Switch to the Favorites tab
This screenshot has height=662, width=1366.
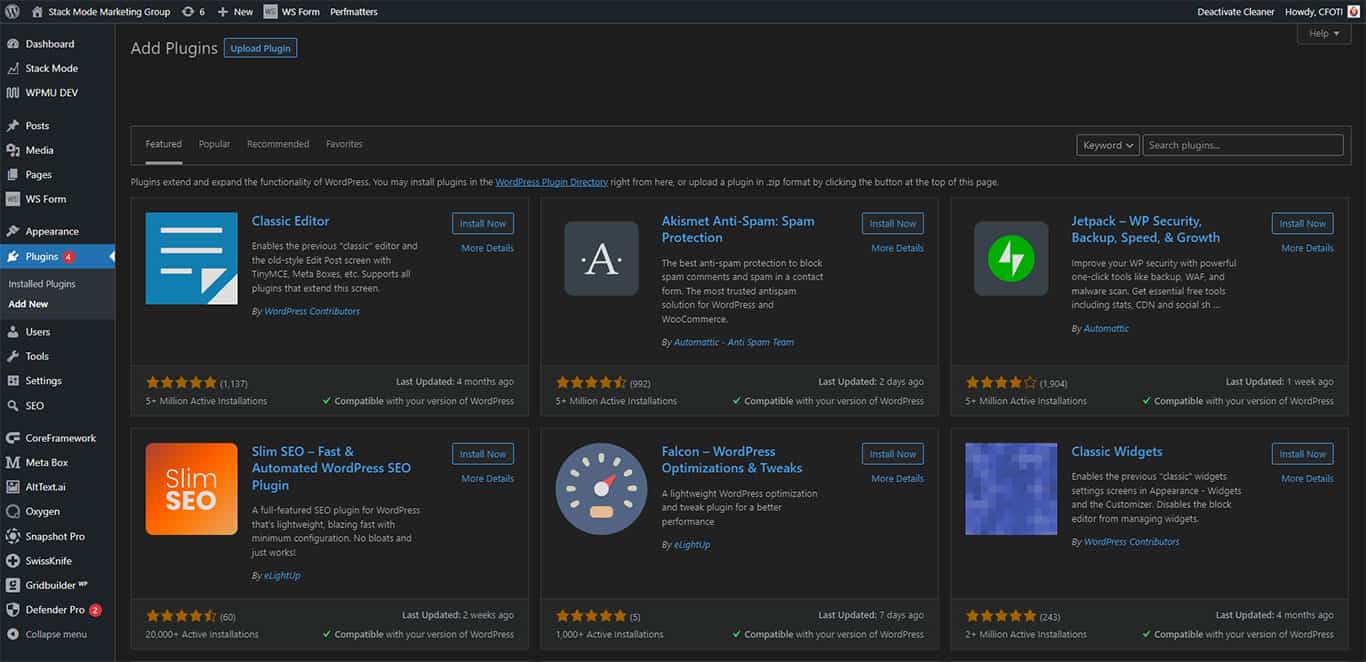pyautogui.click(x=344, y=144)
